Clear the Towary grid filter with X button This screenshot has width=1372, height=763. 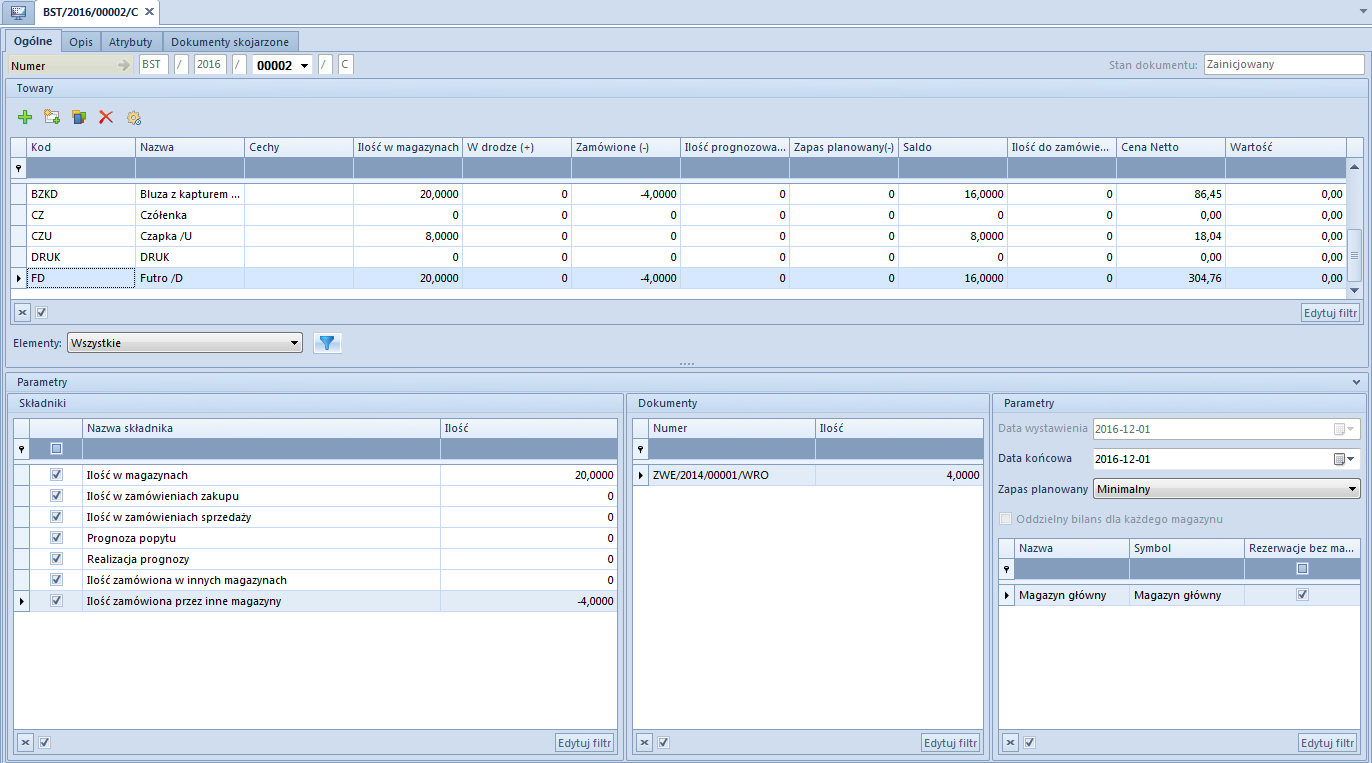[x=22, y=312]
